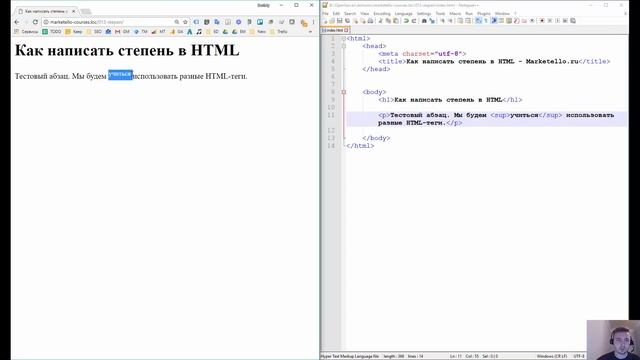Reload the page in Chrome

coord(35,22)
